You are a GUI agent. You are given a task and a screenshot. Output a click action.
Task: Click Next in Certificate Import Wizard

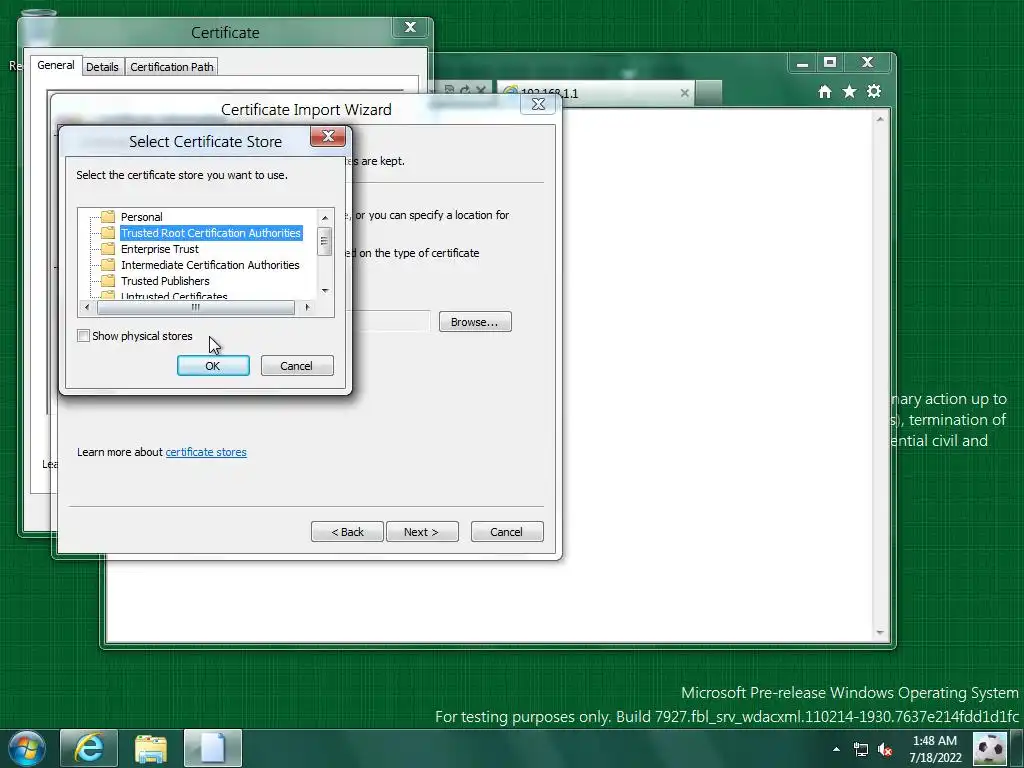422,532
